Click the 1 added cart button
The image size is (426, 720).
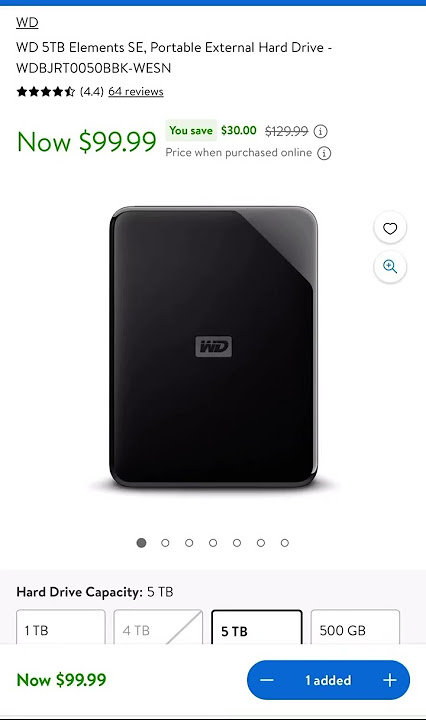328,680
